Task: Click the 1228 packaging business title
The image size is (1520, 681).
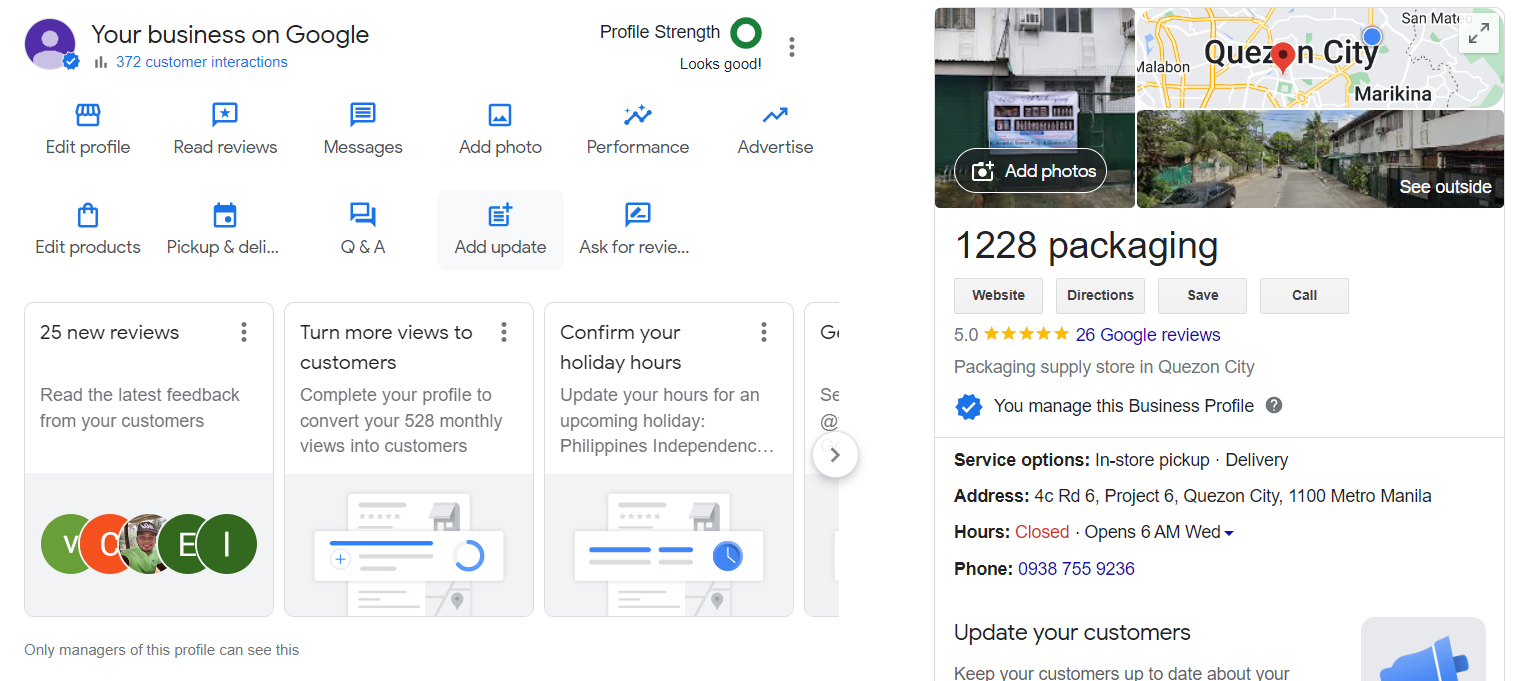Action: click(1086, 246)
